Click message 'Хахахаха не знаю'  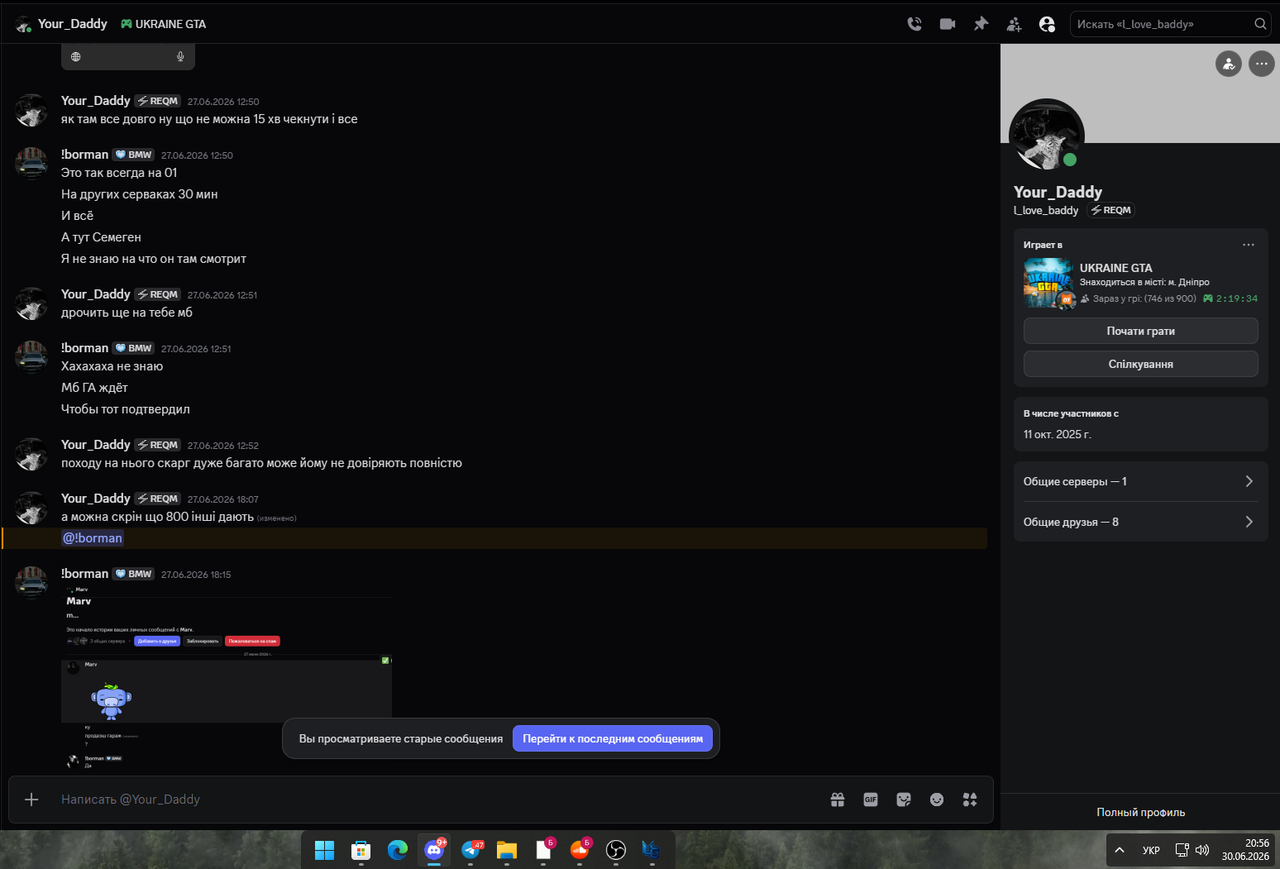click(112, 366)
